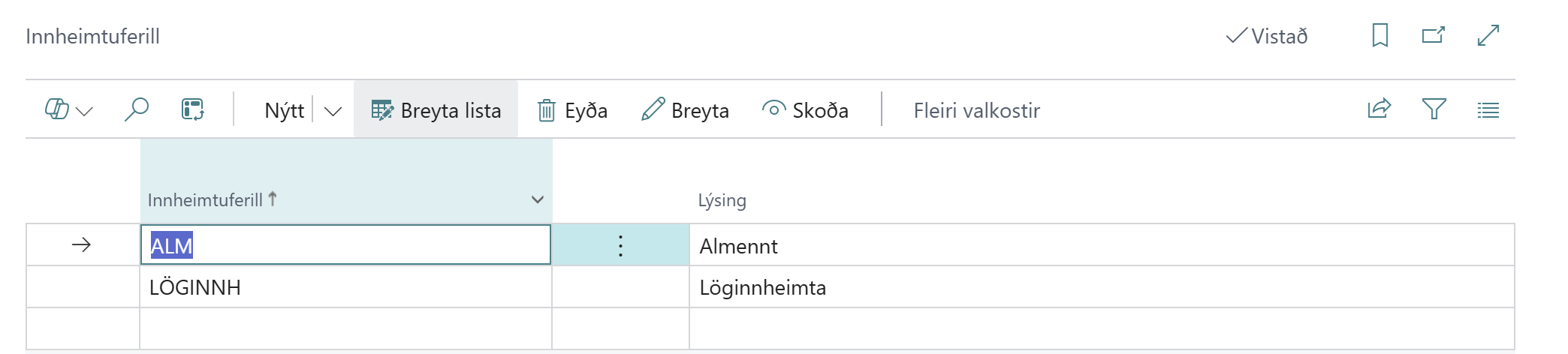Viewport: 1568px width, 354px height.
Task: Click the search magnifier icon
Action: pyautogui.click(x=136, y=109)
